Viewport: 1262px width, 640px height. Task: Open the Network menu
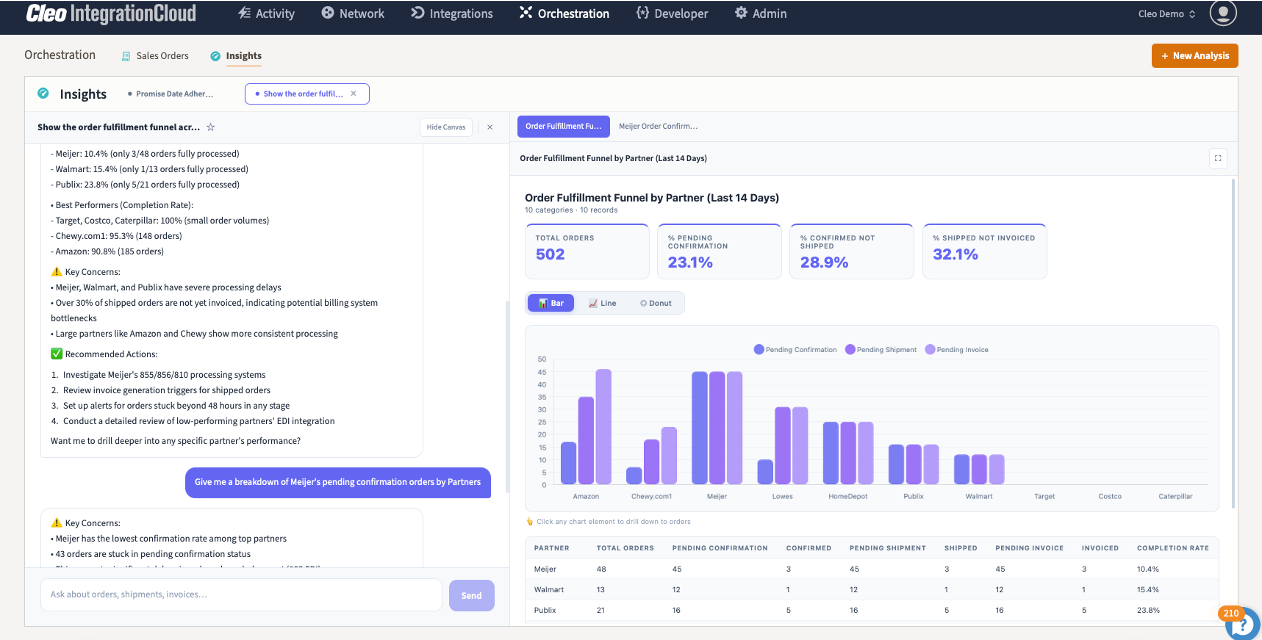coord(353,14)
